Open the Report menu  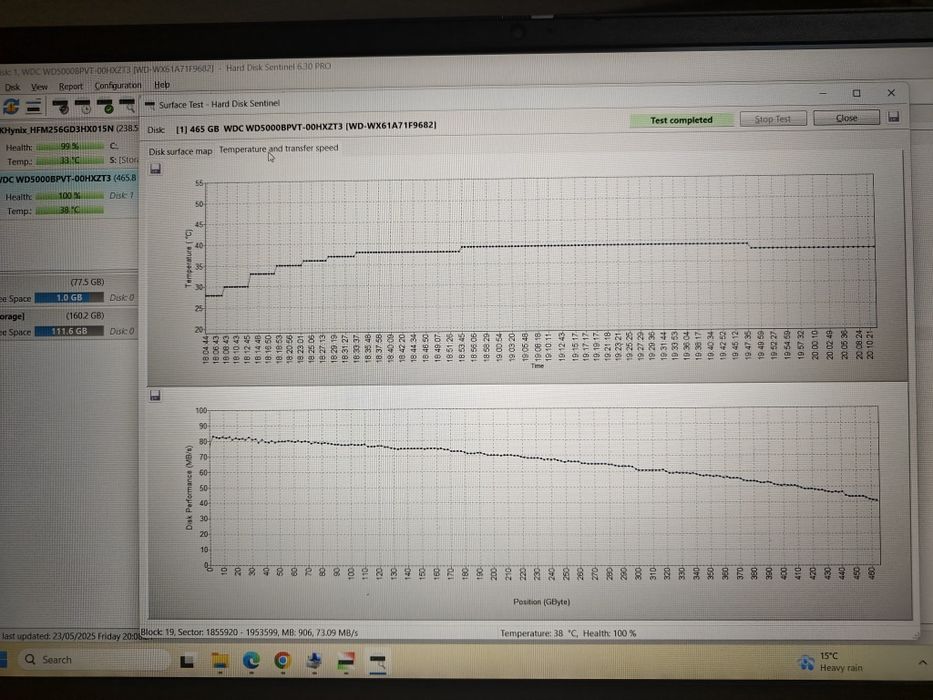click(x=71, y=86)
